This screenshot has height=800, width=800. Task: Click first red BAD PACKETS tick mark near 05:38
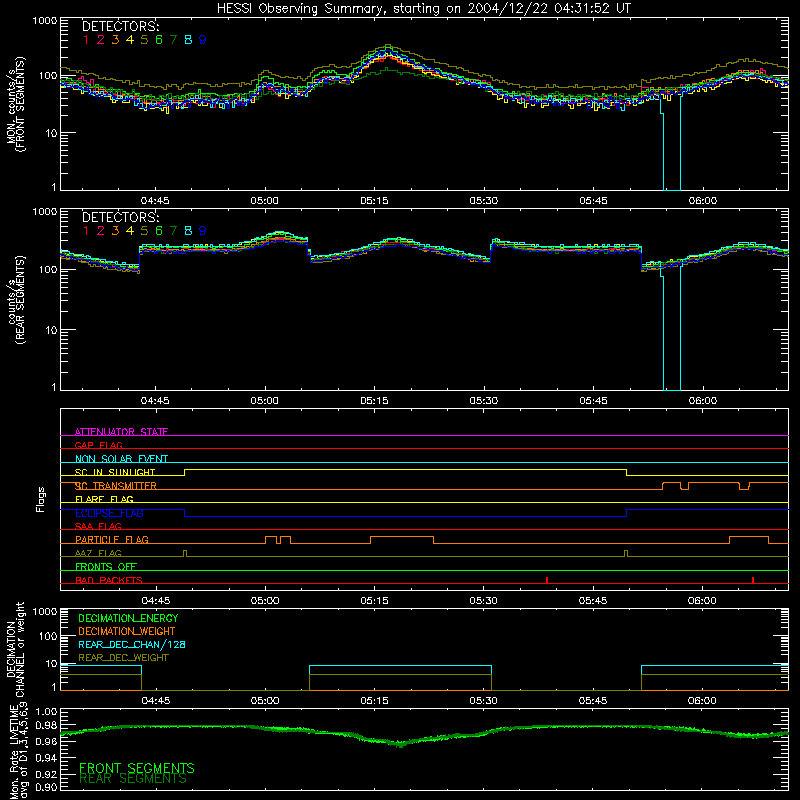(x=547, y=580)
